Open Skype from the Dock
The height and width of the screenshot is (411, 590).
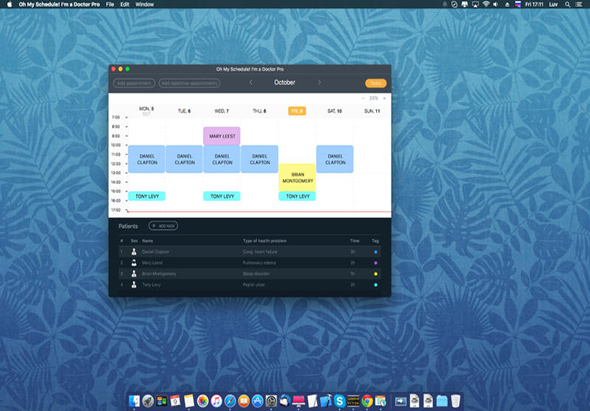tap(339, 401)
